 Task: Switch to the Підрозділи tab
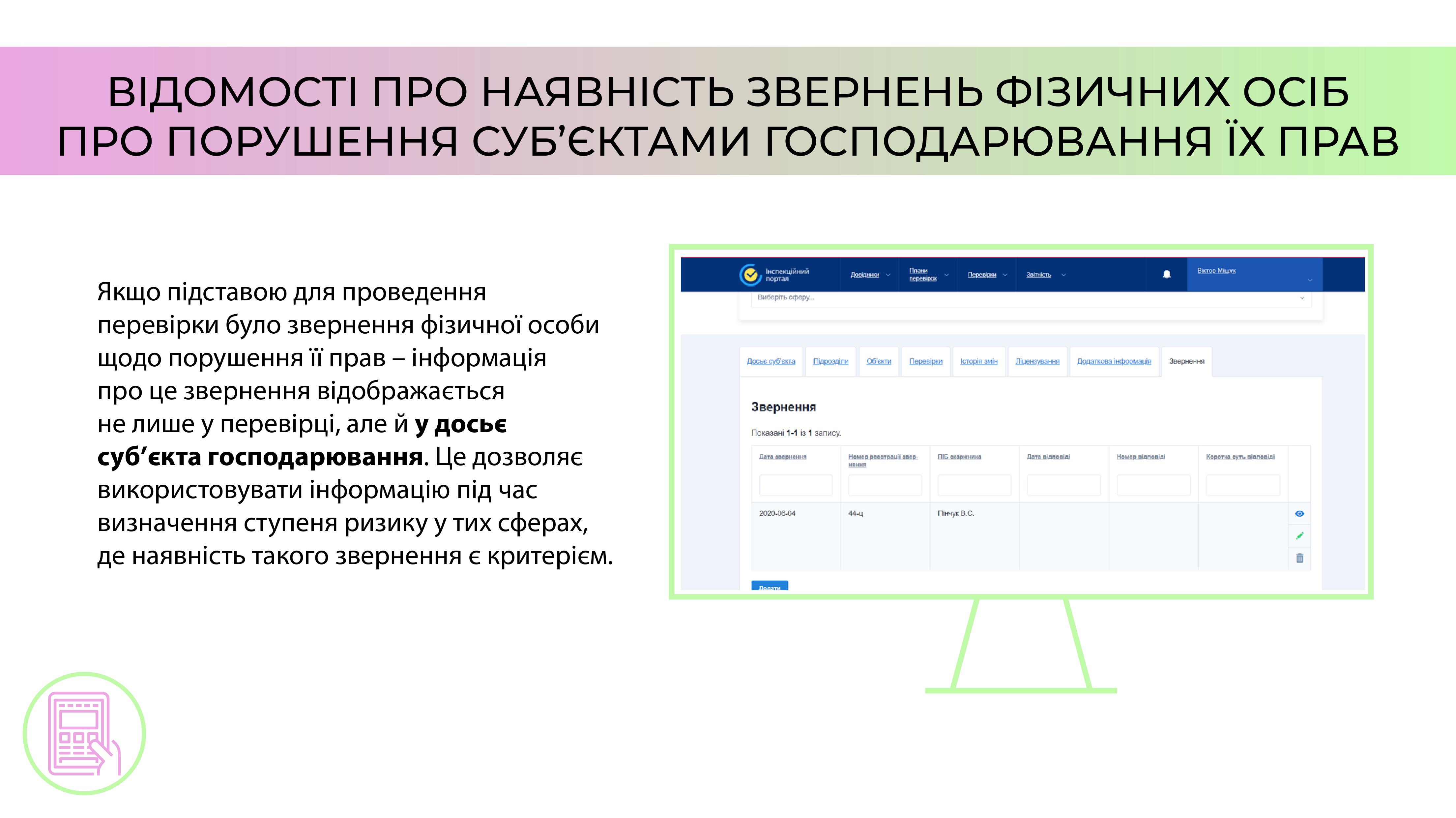830,361
